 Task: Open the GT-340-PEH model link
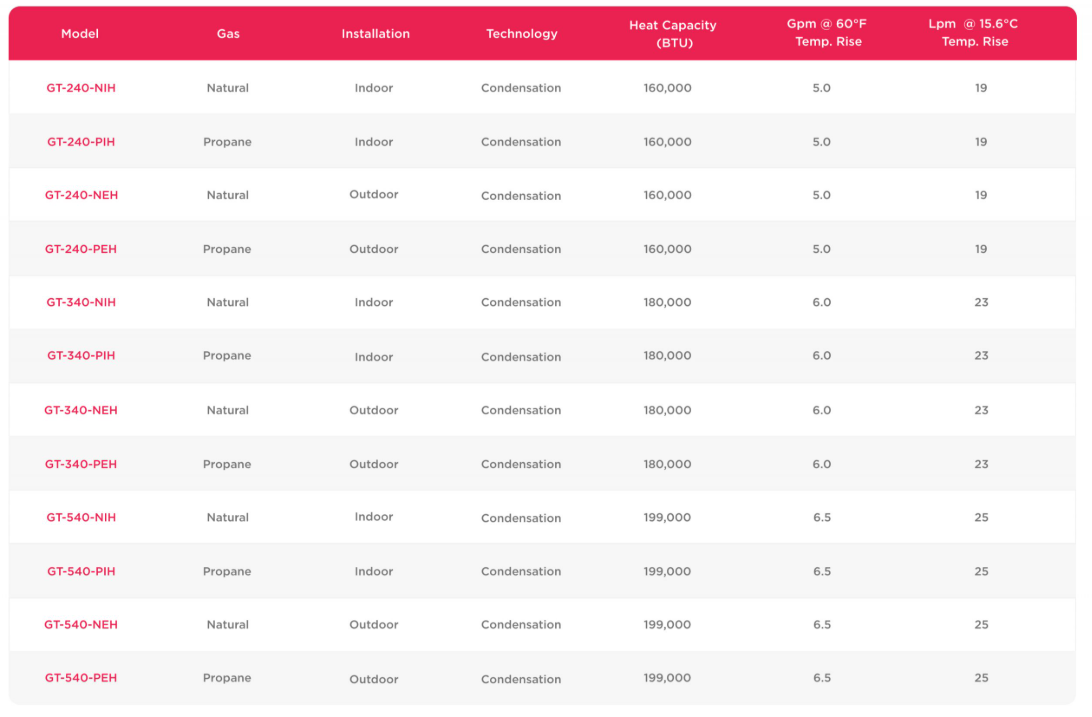[81, 464]
